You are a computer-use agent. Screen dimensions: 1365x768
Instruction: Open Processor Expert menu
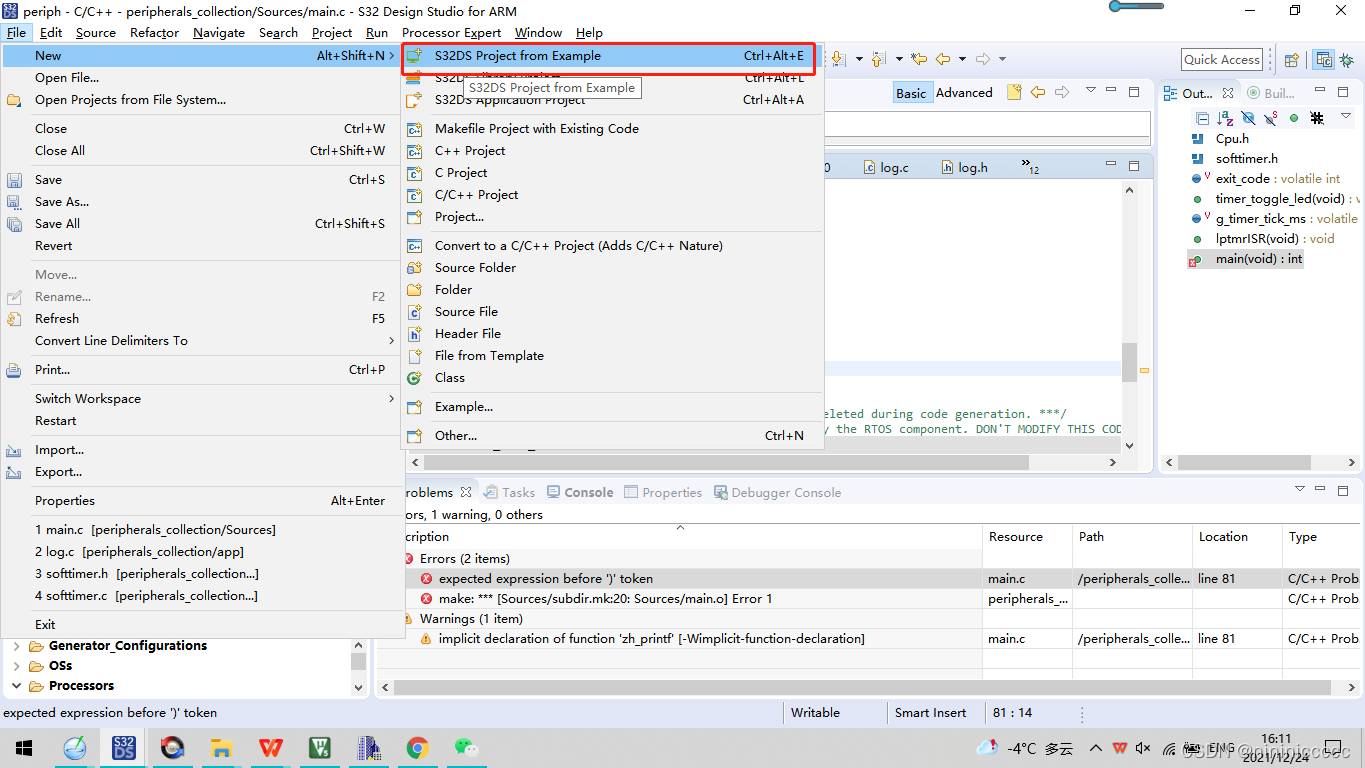451,32
